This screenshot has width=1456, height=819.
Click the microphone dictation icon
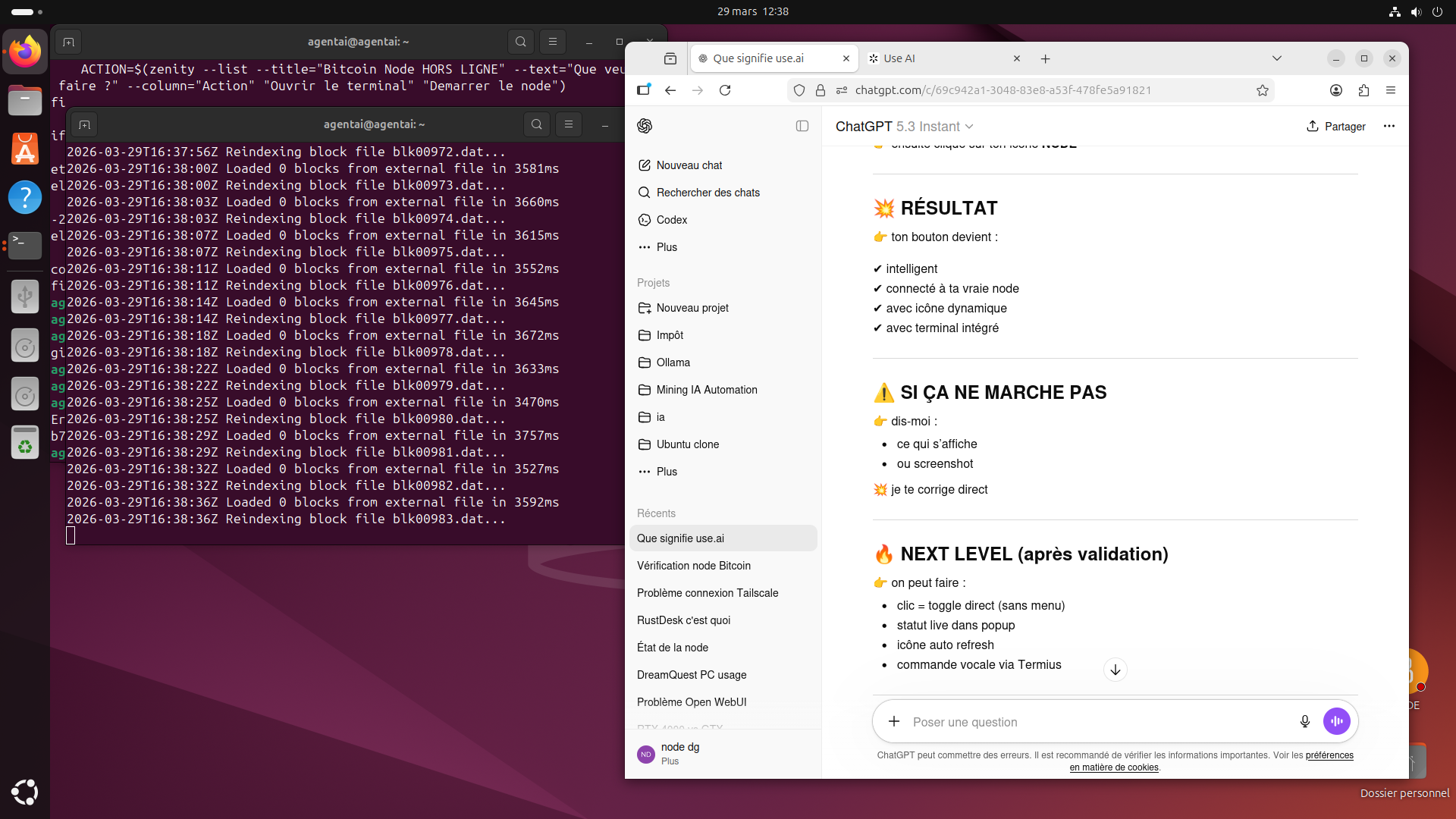[1304, 721]
